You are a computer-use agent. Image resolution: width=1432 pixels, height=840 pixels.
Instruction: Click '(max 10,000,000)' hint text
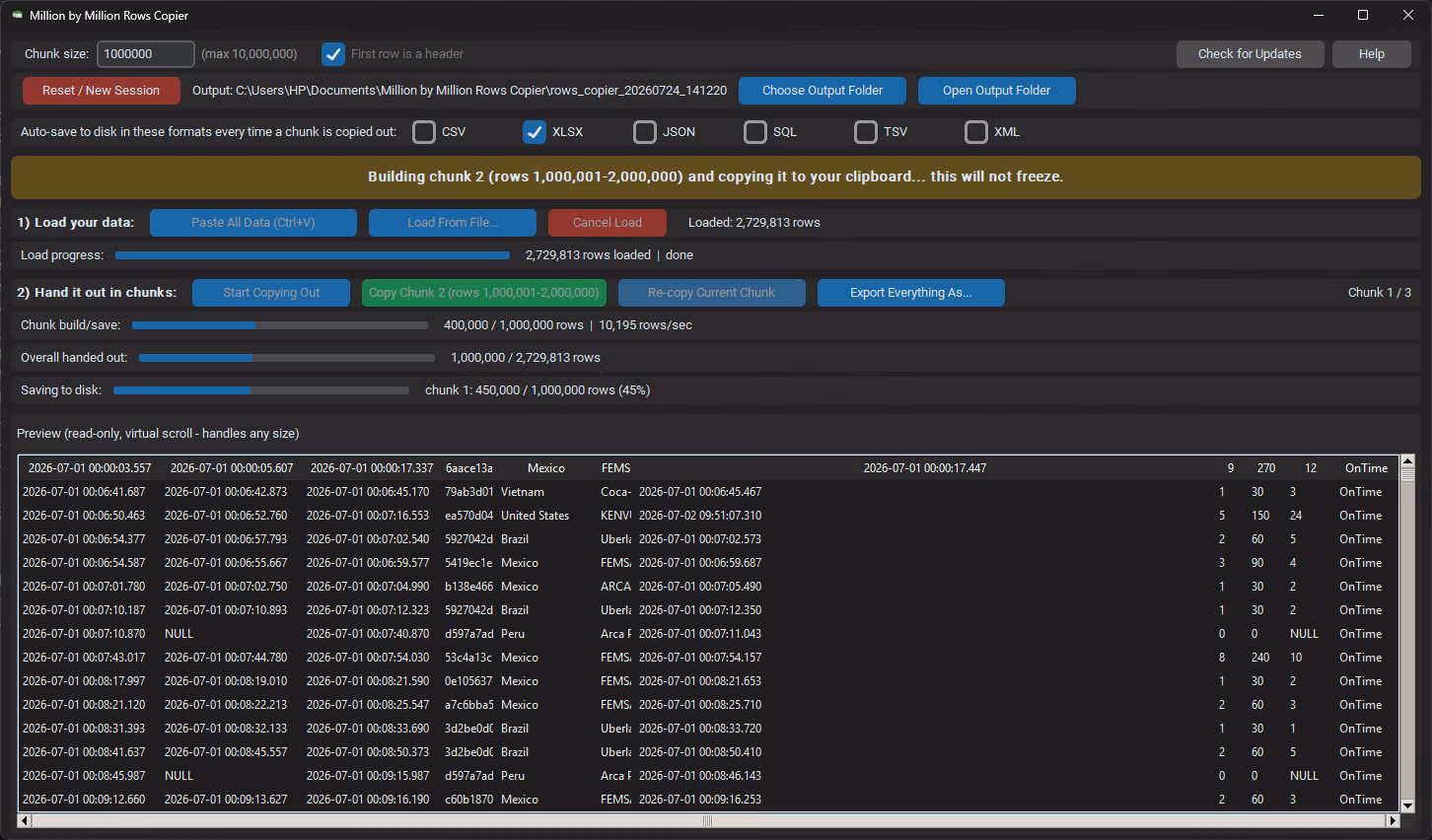250,54
